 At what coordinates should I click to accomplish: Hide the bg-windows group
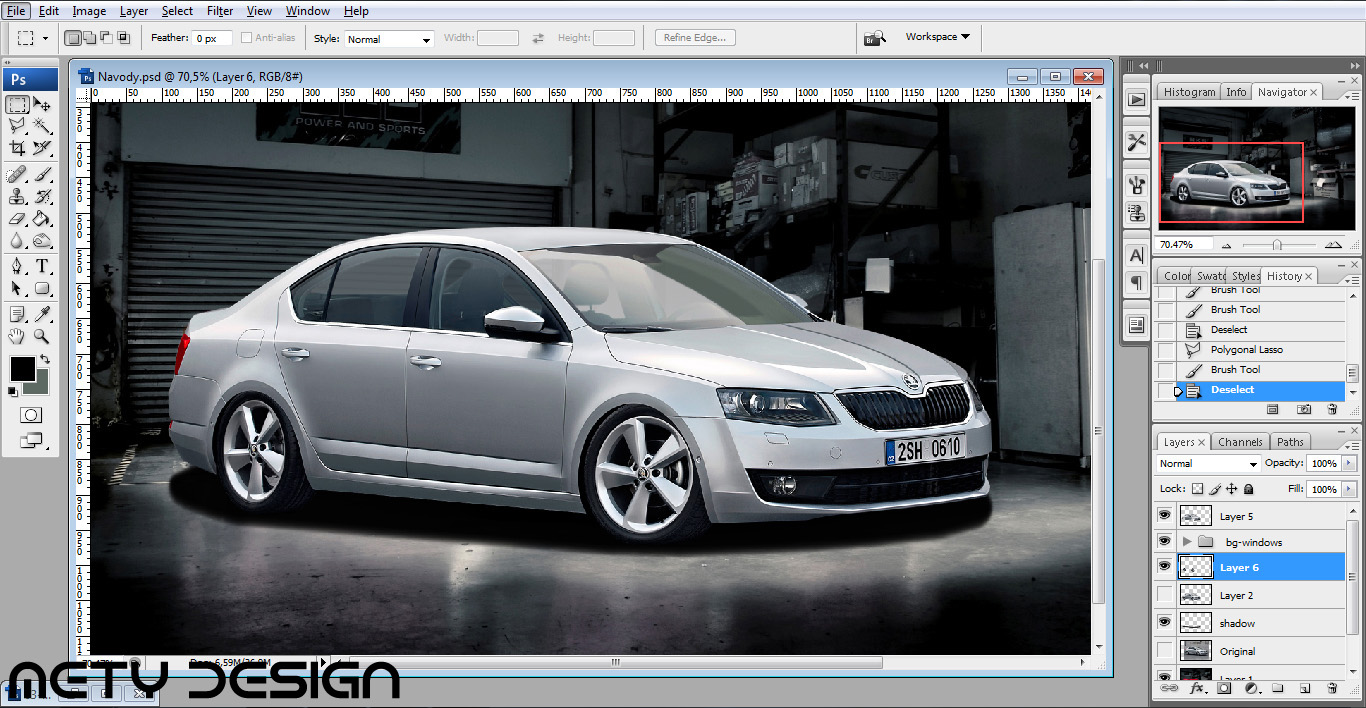click(x=1164, y=541)
